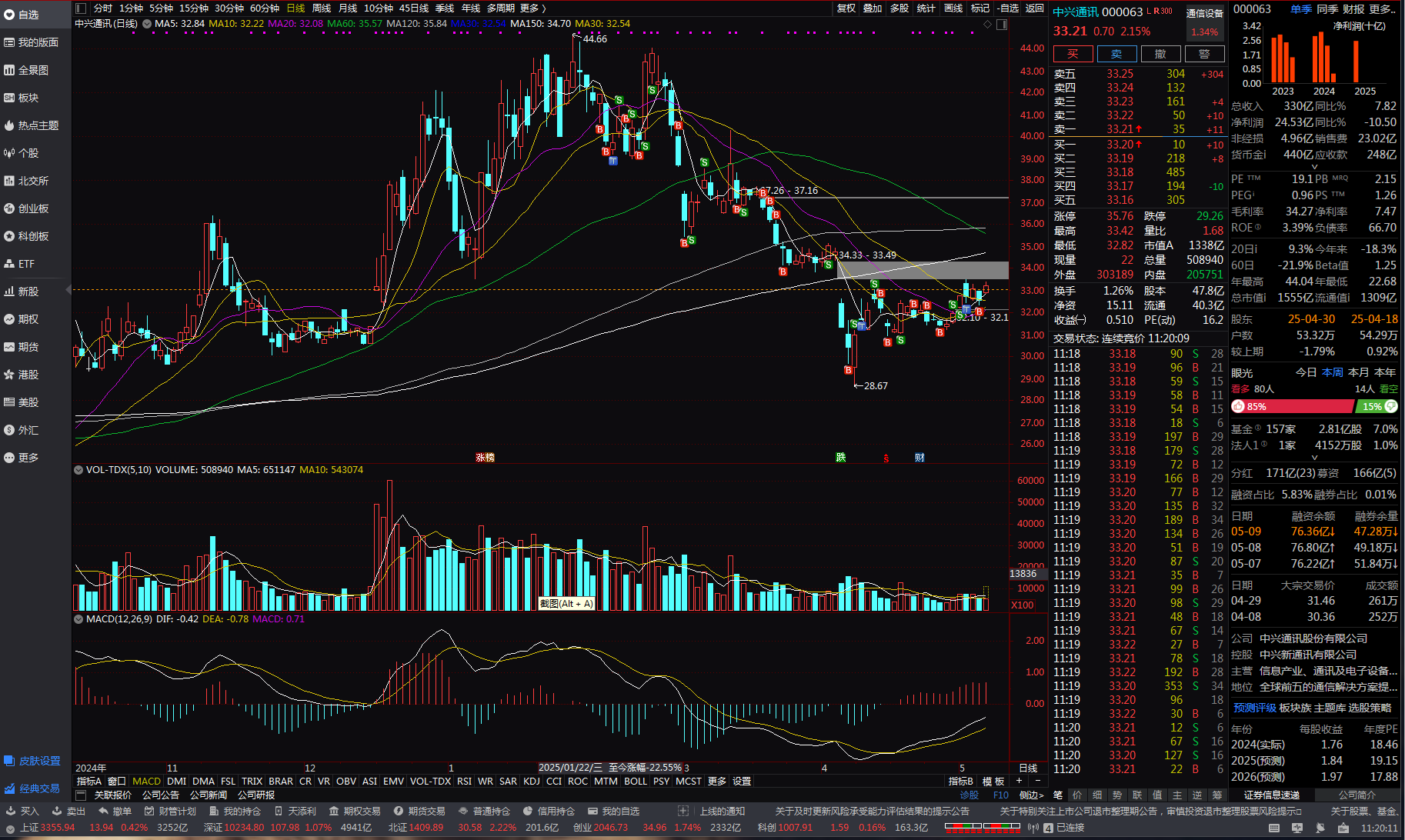Switch to 公司简介 tab
Viewport: 1405px width, 840px height.
1357,795
